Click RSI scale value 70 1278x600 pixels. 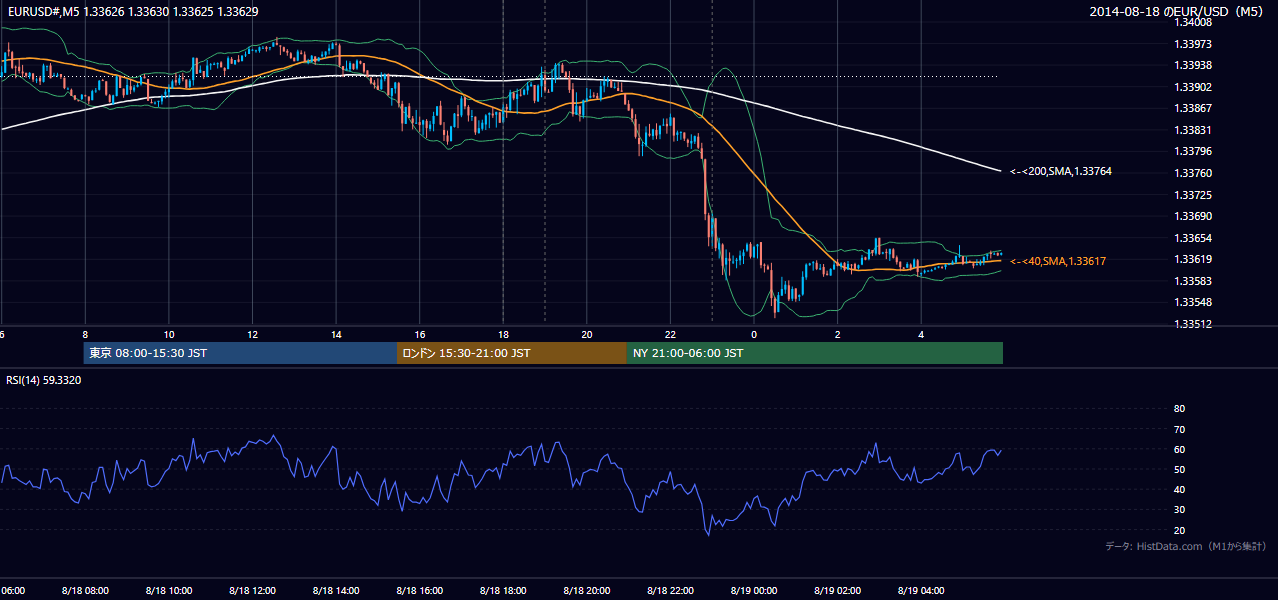point(1179,429)
